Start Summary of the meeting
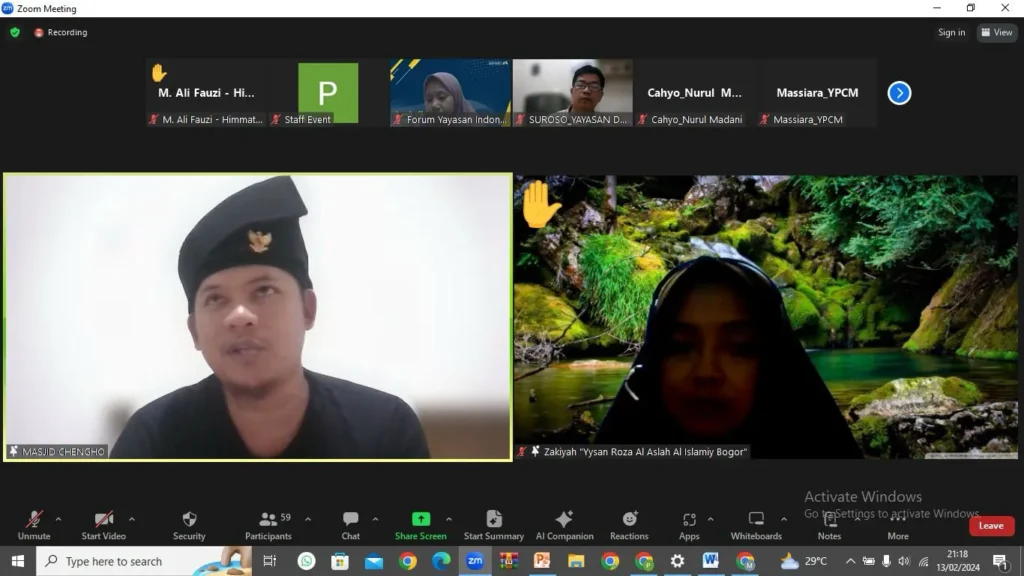Image resolution: width=1024 pixels, height=576 pixels. click(494, 526)
